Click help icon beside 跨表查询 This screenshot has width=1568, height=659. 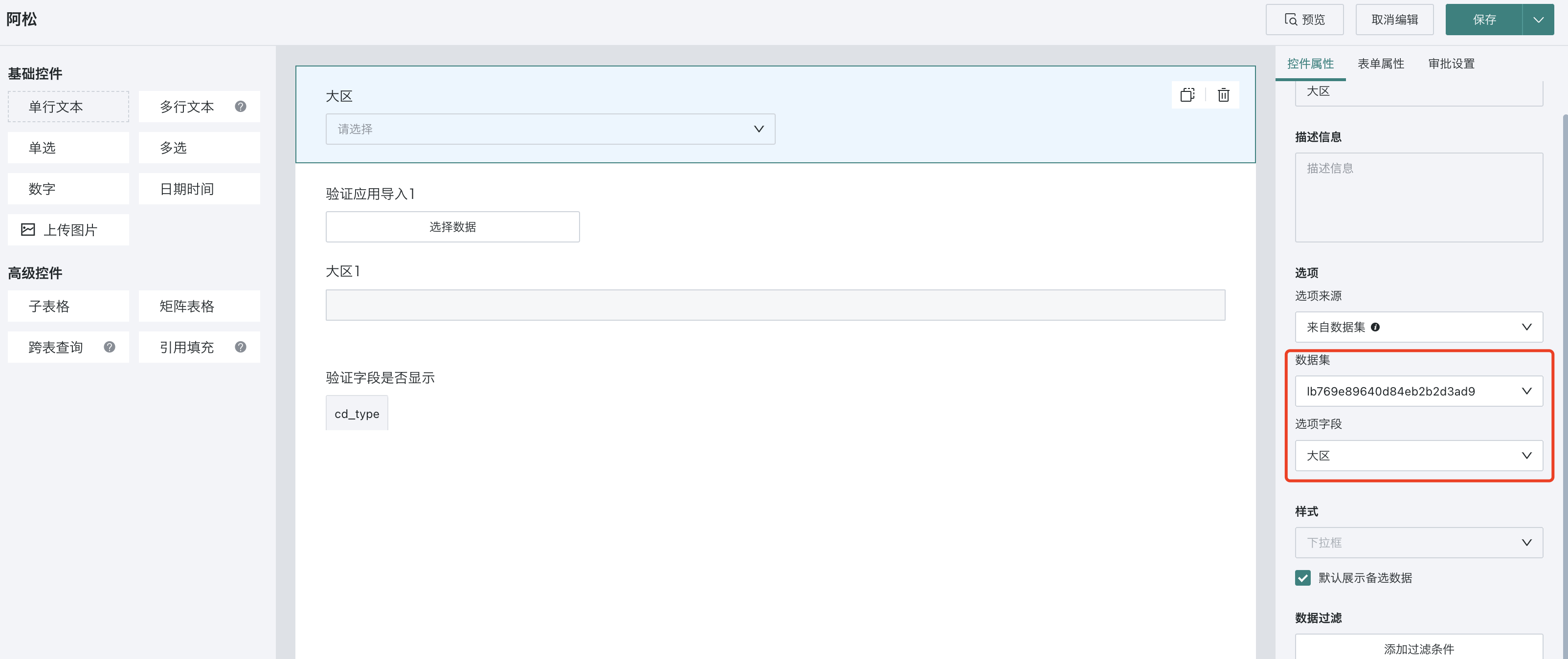point(110,347)
